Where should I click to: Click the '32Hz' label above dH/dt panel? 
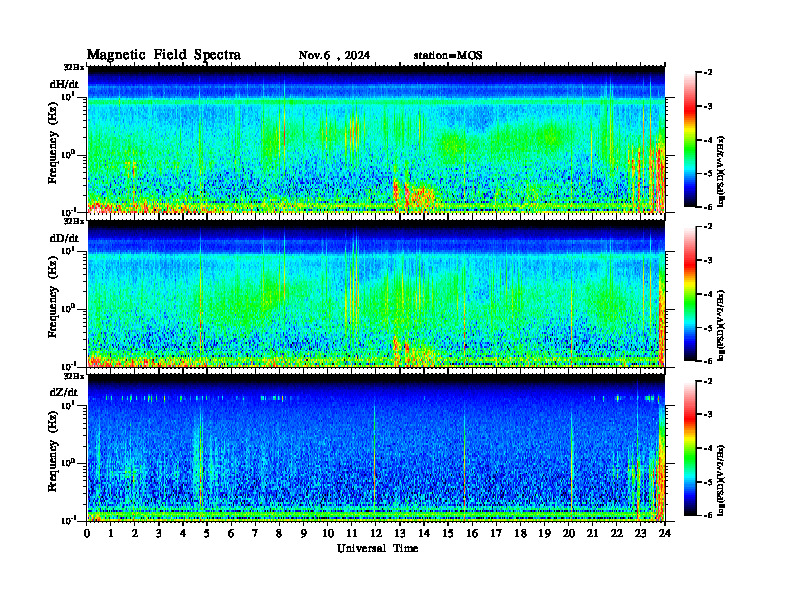coord(73,67)
